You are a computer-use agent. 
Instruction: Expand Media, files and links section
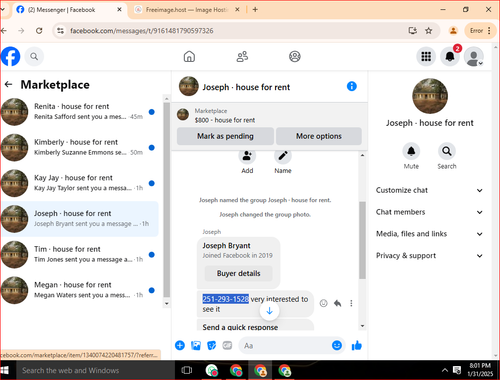tap(430, 234)
